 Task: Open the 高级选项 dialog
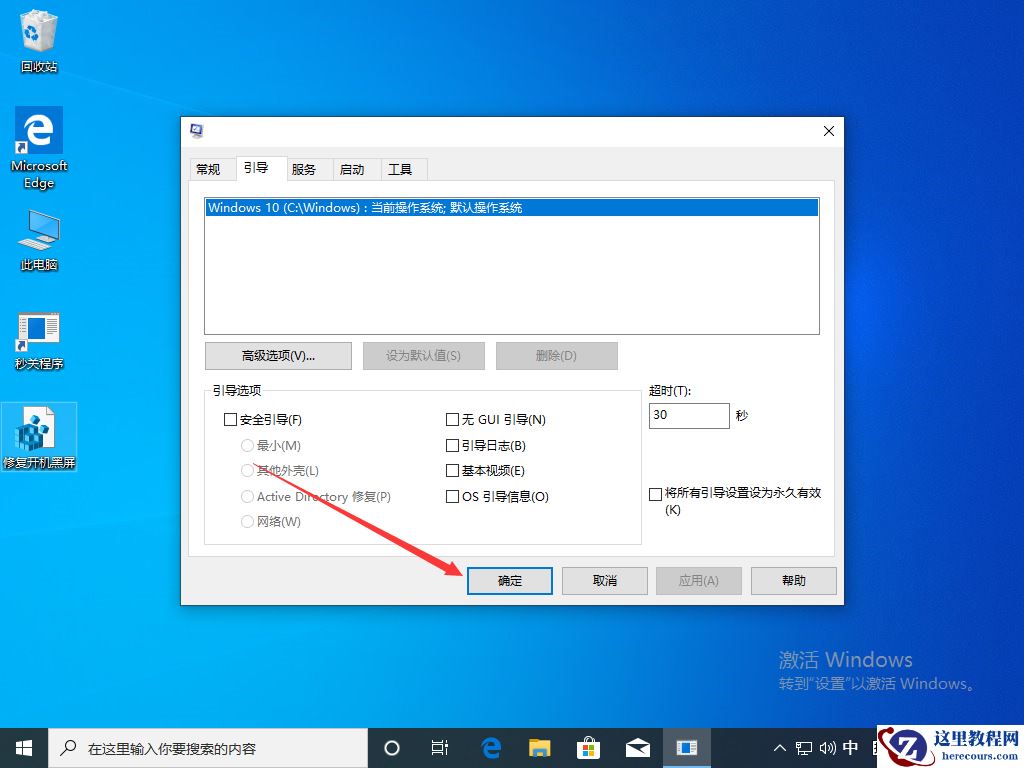pos(278,355)
